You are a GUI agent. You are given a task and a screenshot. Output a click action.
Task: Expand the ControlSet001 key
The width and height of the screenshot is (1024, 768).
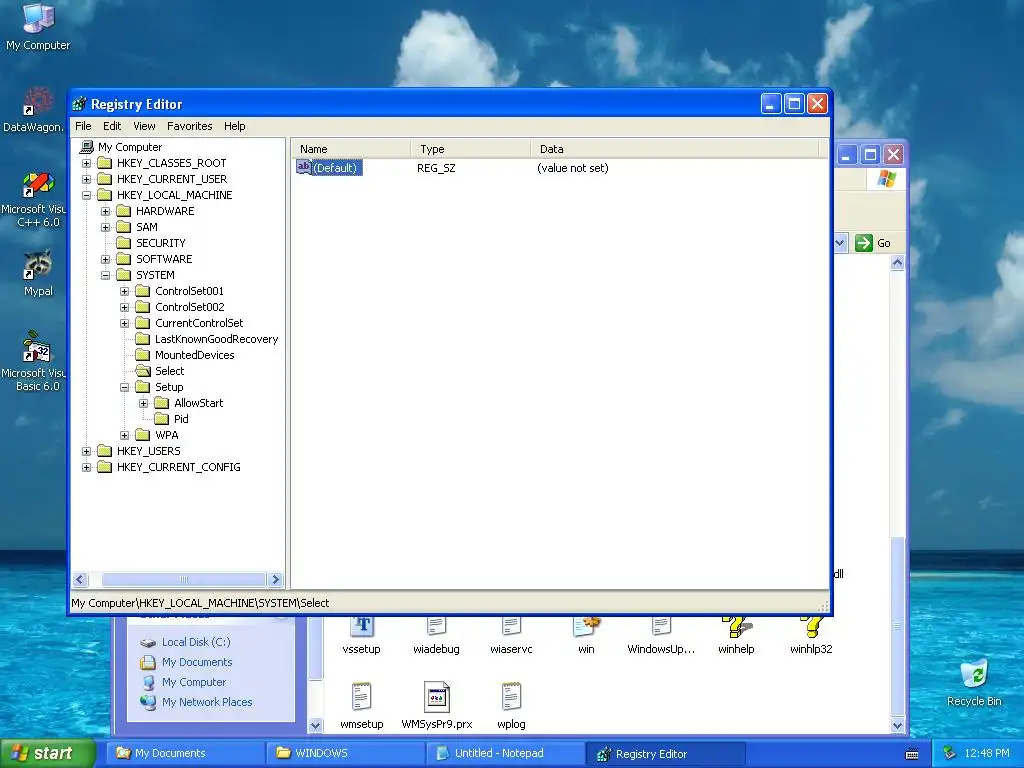124,291
